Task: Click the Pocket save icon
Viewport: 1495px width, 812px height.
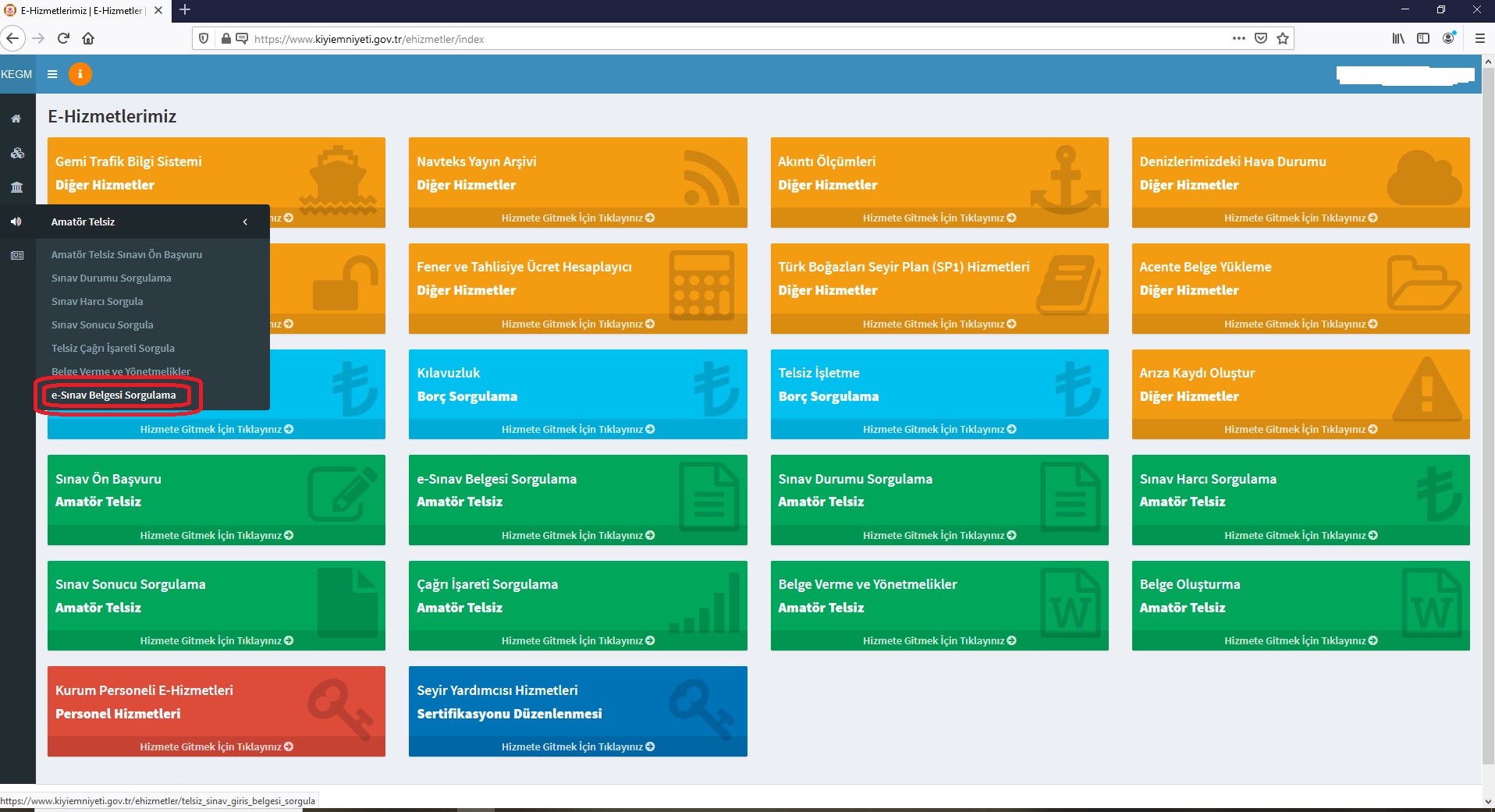Action: 1261,38
